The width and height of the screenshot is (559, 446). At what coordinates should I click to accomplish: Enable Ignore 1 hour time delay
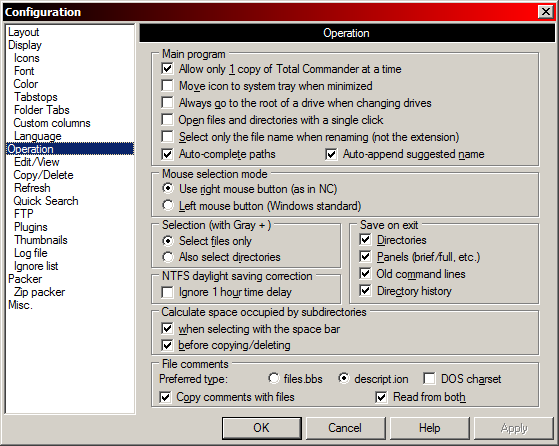[167, 292]
